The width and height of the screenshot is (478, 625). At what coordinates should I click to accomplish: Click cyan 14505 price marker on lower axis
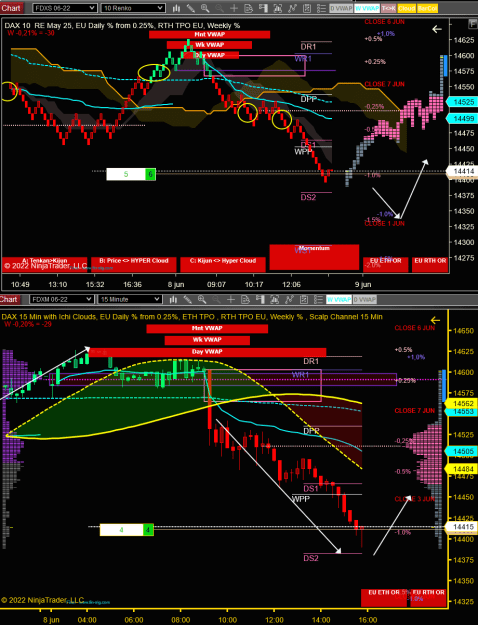click(463, 451)
